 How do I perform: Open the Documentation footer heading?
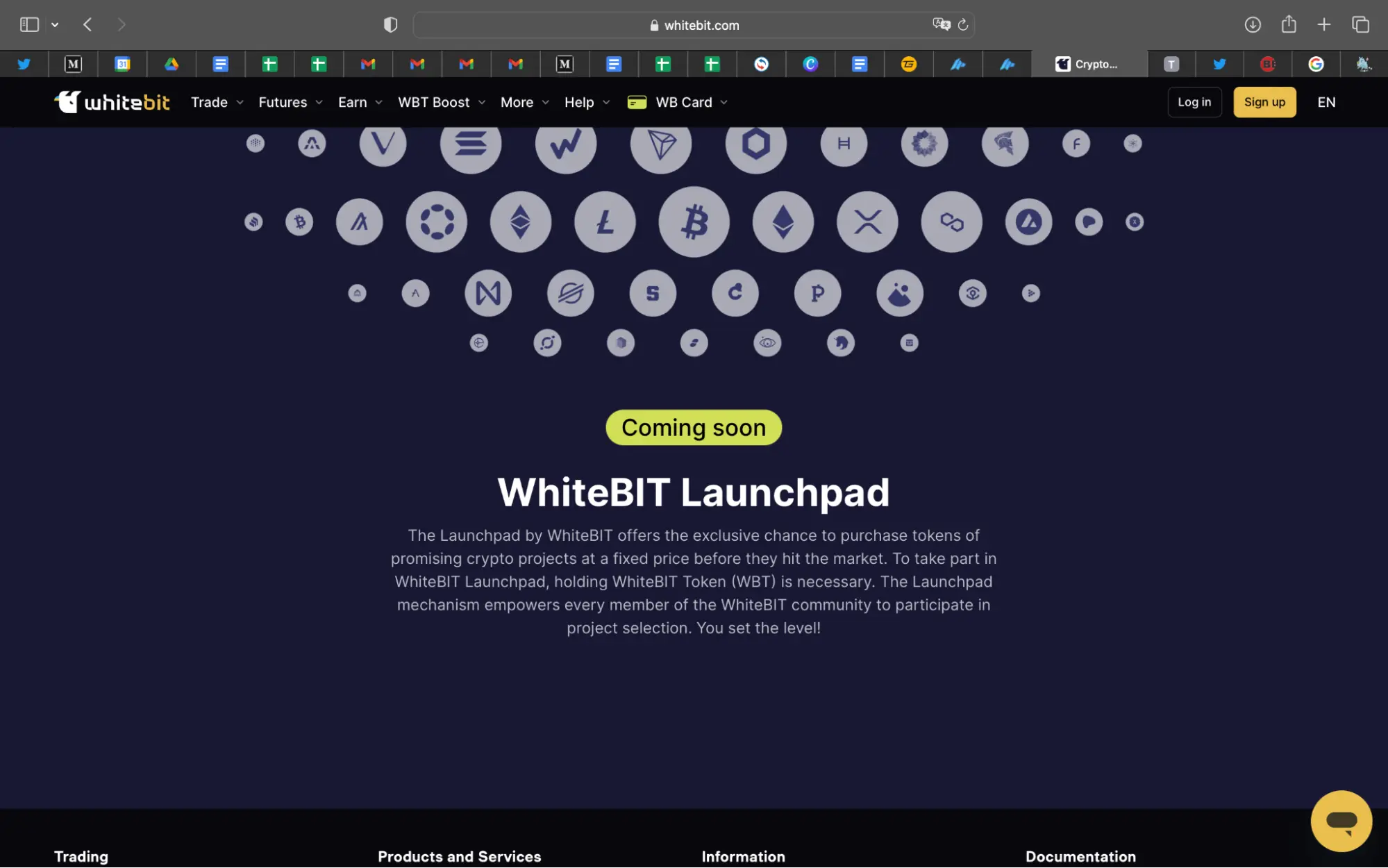coord(1080,856)
